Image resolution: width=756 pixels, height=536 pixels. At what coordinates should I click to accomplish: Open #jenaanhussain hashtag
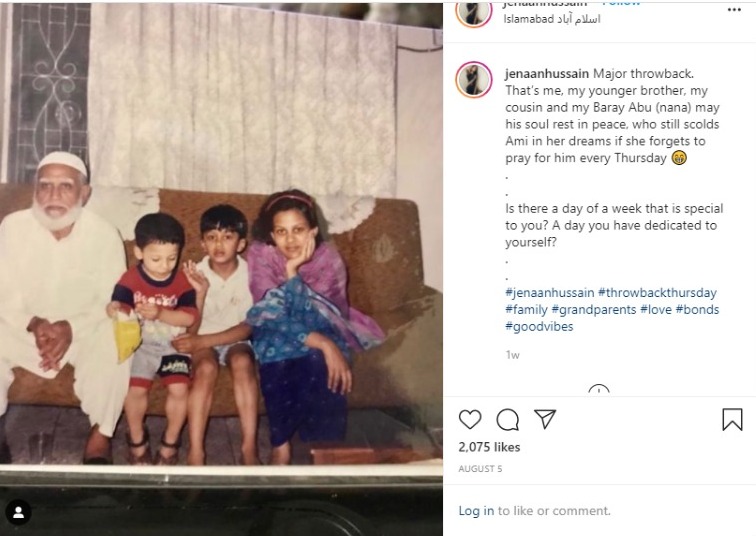550,293
